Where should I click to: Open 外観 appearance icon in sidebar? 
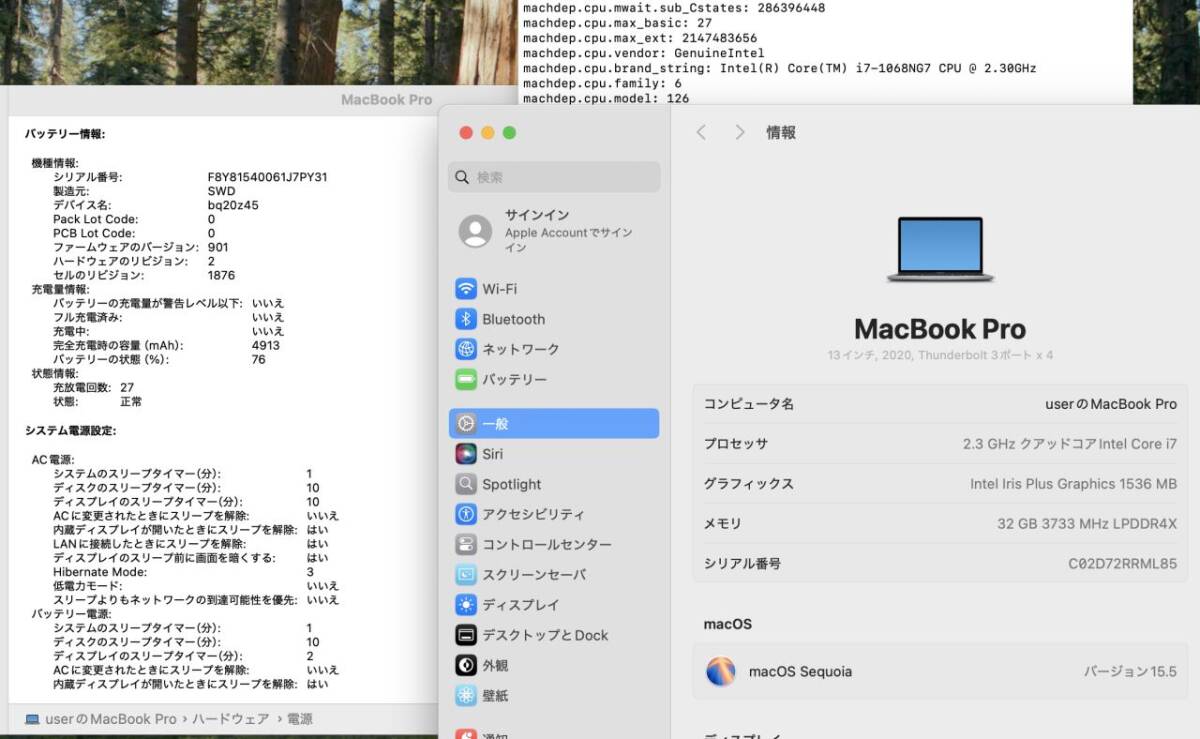coord(466,665)
